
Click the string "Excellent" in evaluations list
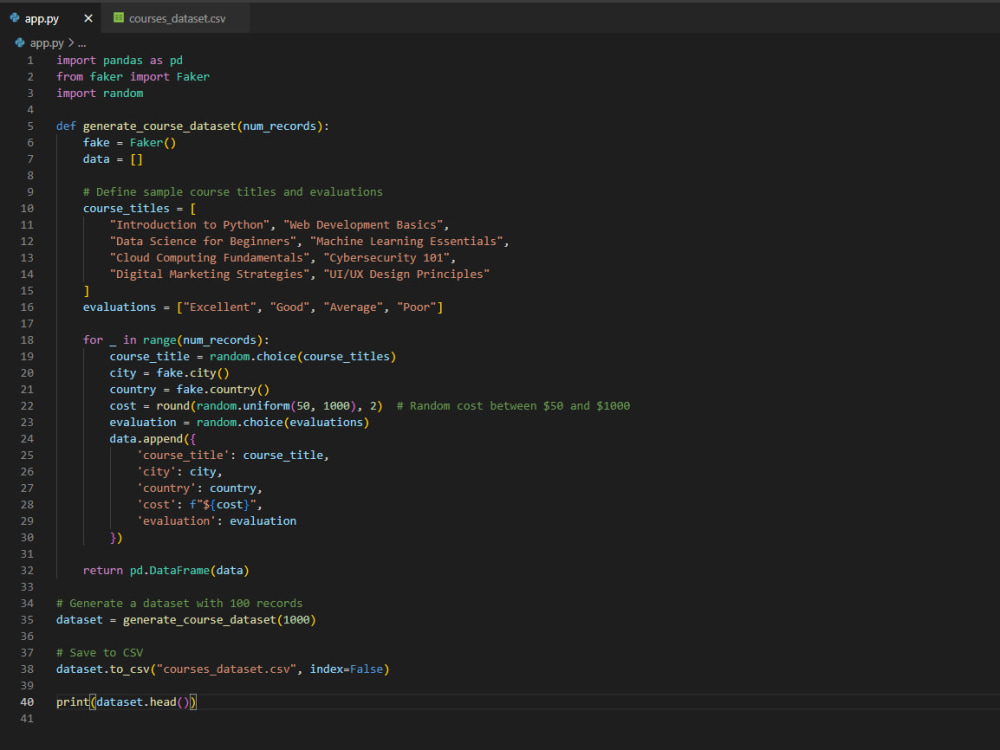tap(219, 307)
